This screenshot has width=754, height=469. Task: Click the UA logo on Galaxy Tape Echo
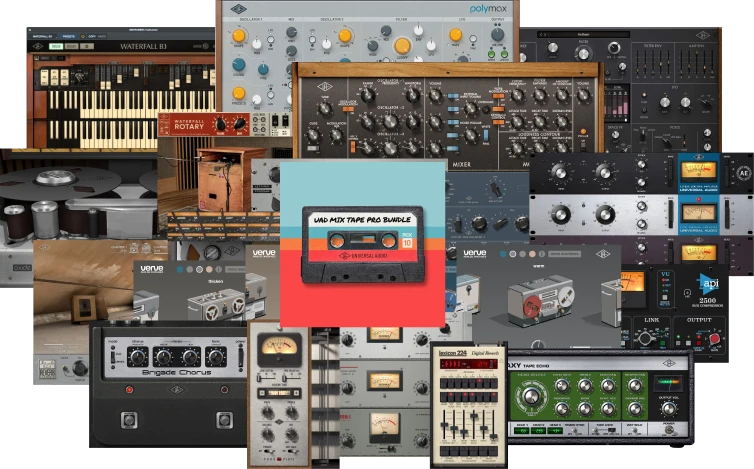pos(668,364)
